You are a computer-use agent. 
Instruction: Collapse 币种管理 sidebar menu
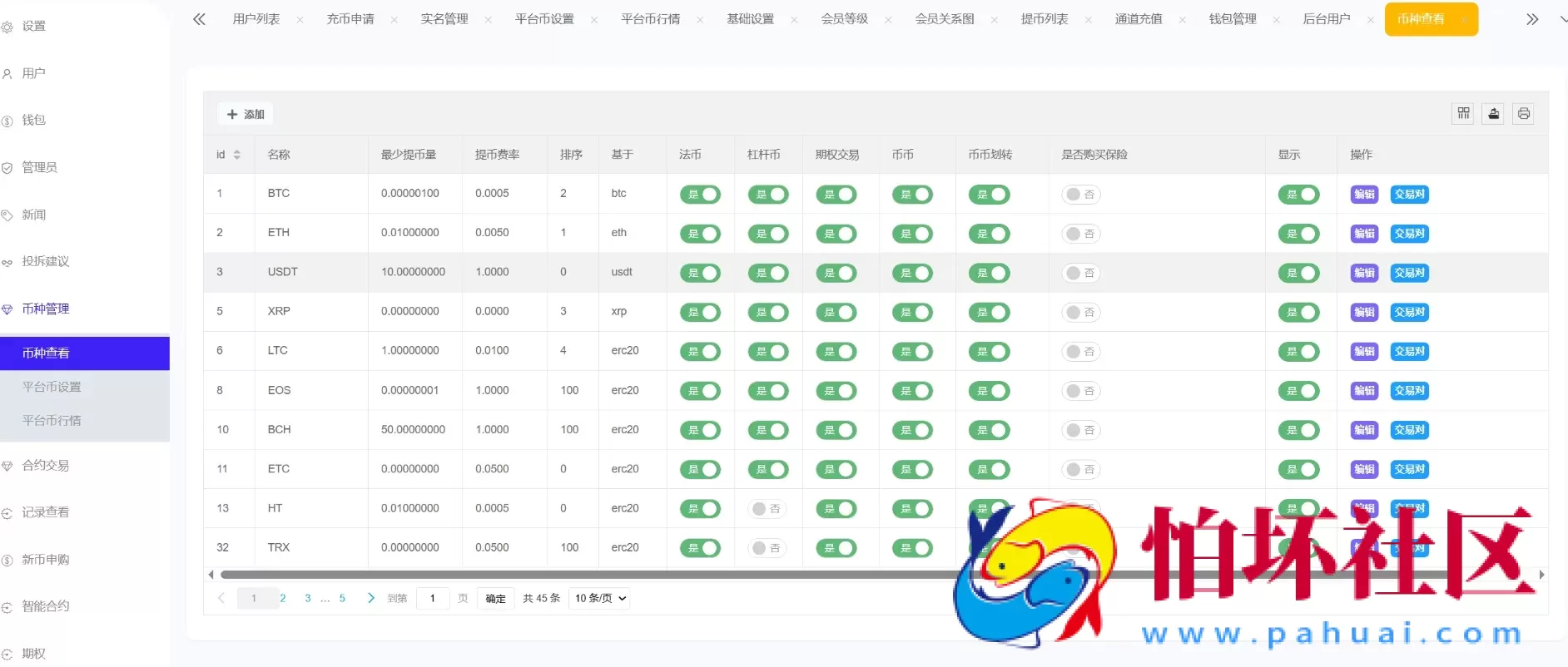(45, 309)
